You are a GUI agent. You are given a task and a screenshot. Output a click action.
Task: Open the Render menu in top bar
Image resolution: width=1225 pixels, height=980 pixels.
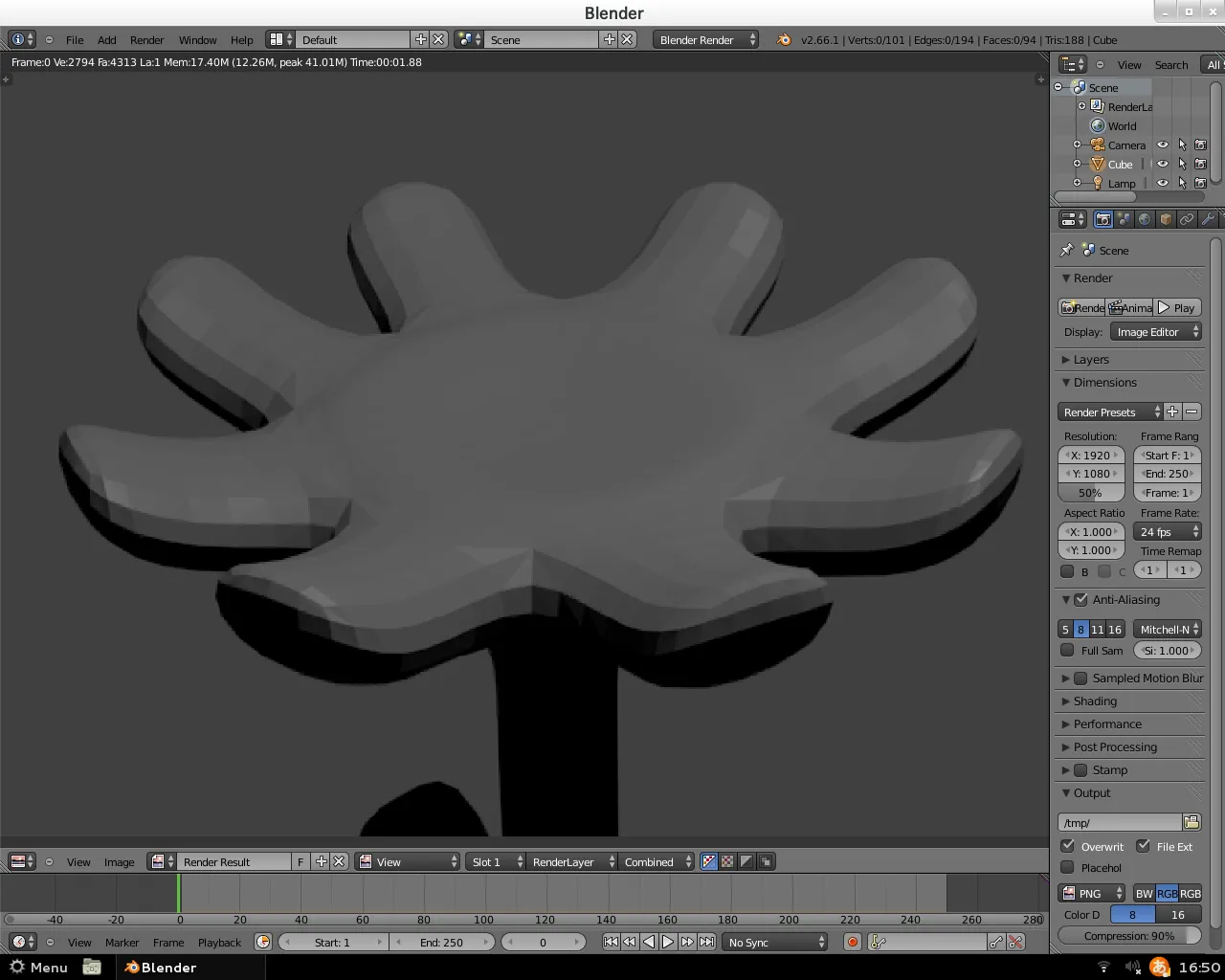coord(146,40)
